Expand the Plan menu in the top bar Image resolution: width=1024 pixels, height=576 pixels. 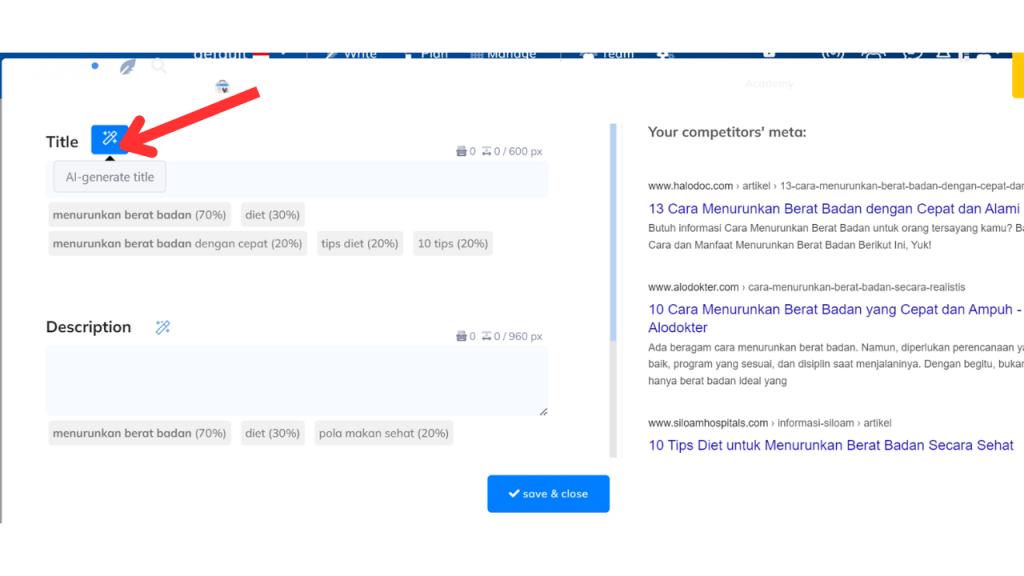click(431, 53)
